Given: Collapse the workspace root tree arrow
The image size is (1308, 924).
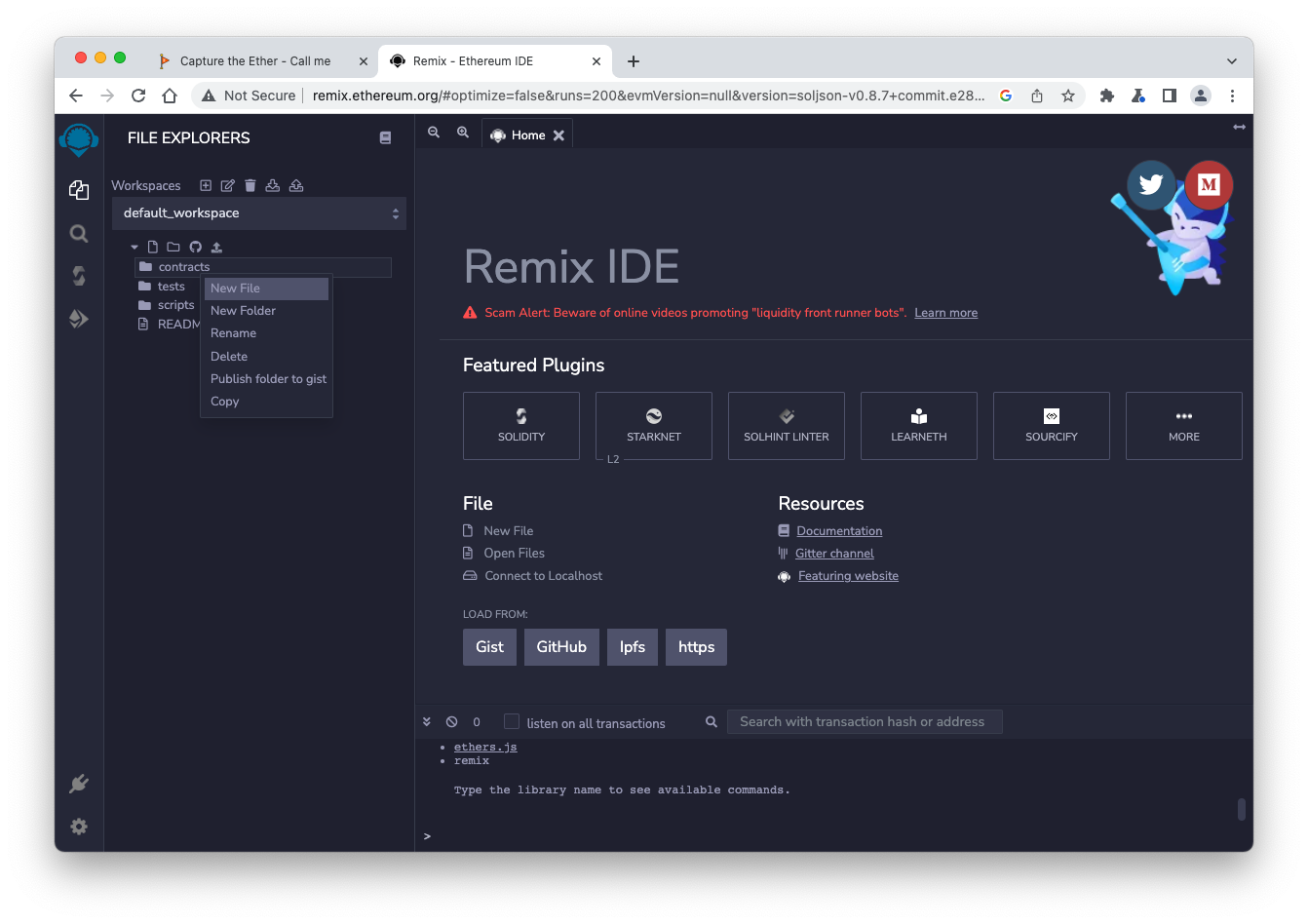Looking at the screenshot, I should 135,248.
